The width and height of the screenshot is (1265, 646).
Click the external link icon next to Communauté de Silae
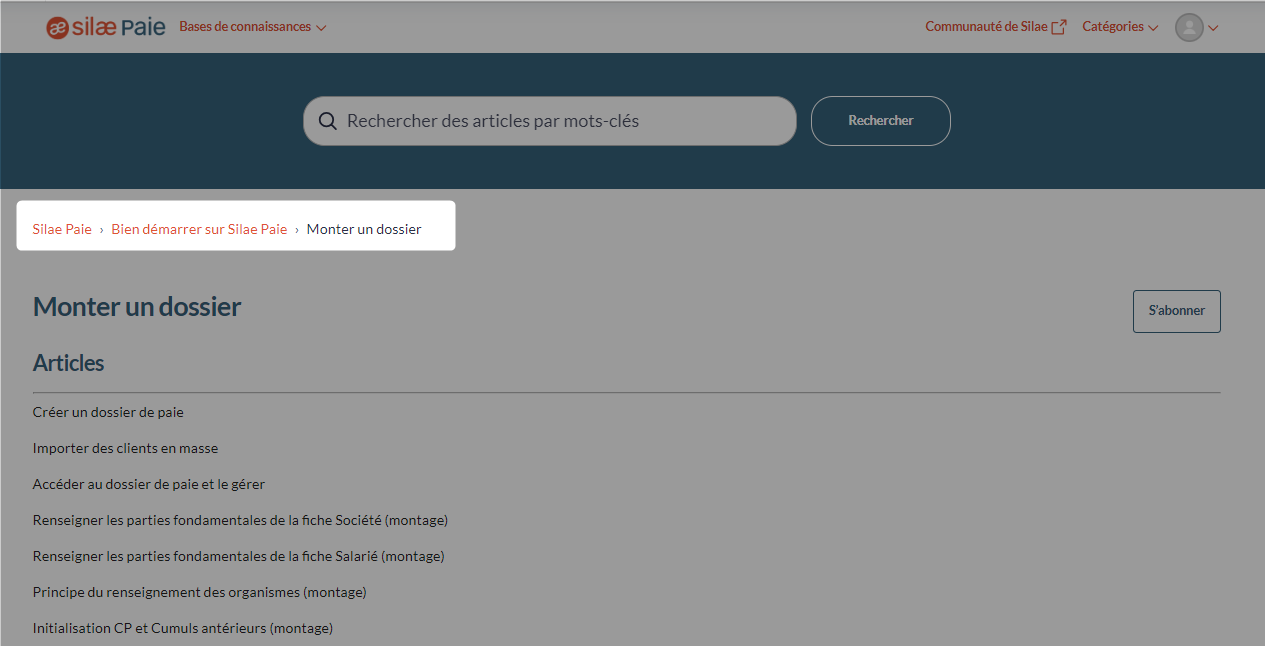(x=1061, y=25)
